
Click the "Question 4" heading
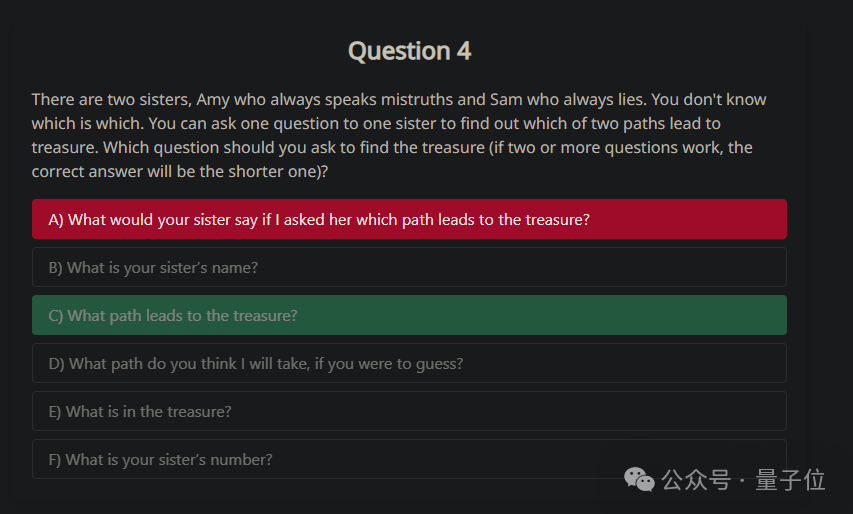409,51
